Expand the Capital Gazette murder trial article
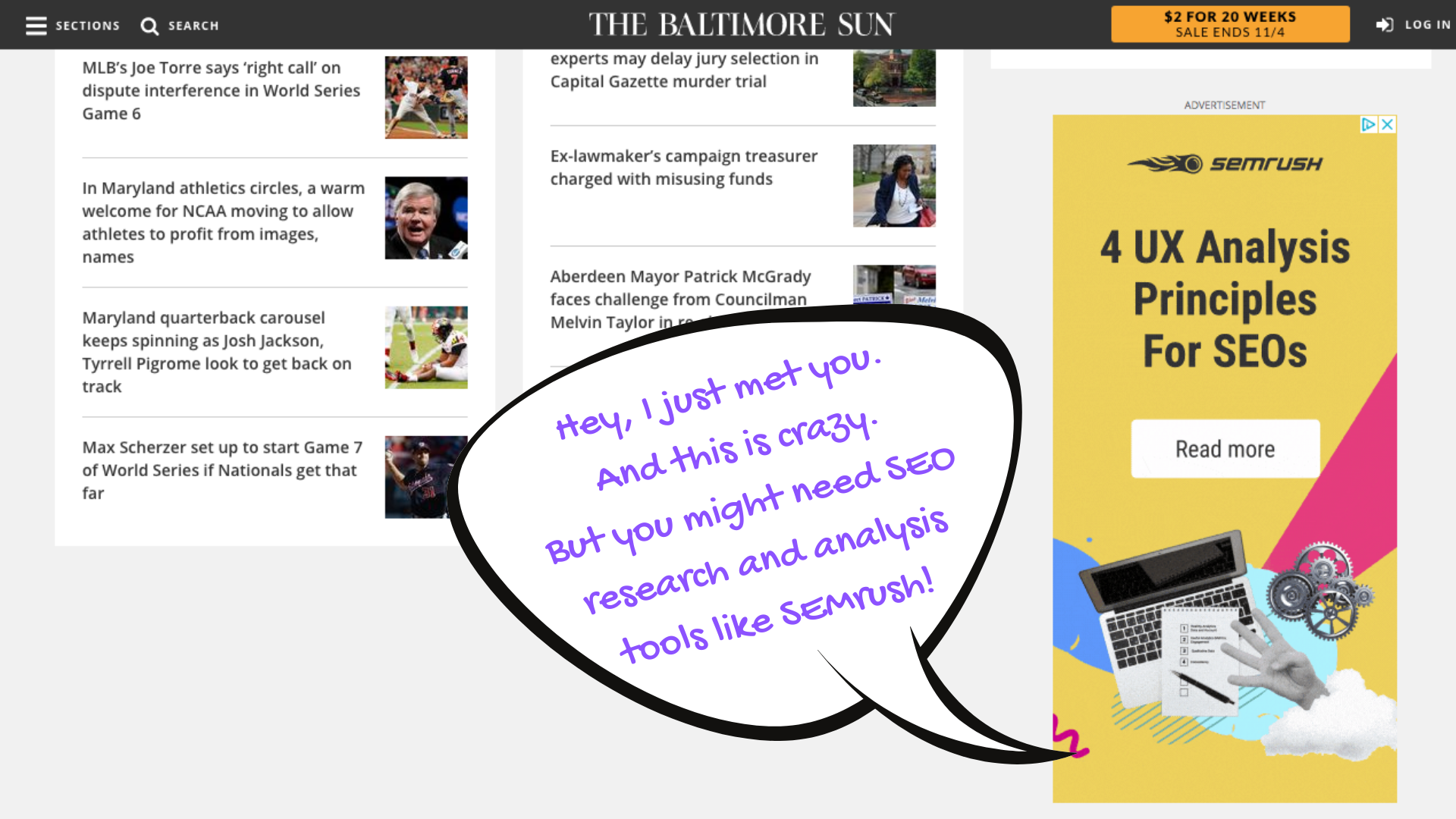 click(x=685, y=69)
